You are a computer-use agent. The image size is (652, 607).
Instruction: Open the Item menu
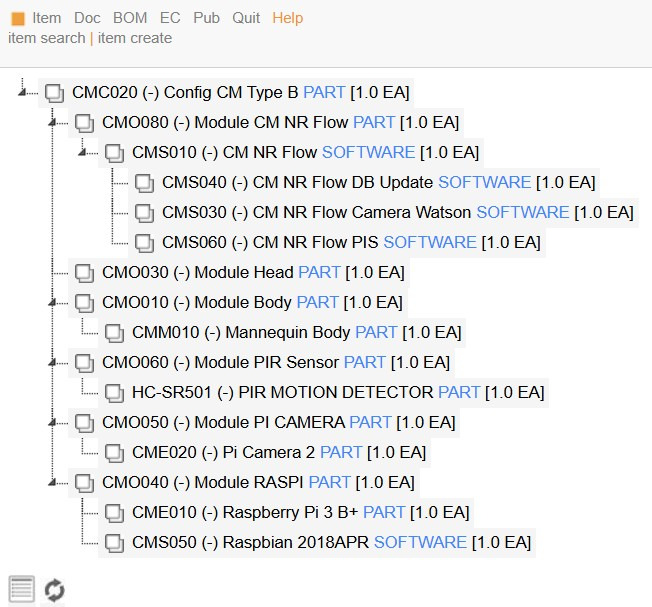[47, 18]
